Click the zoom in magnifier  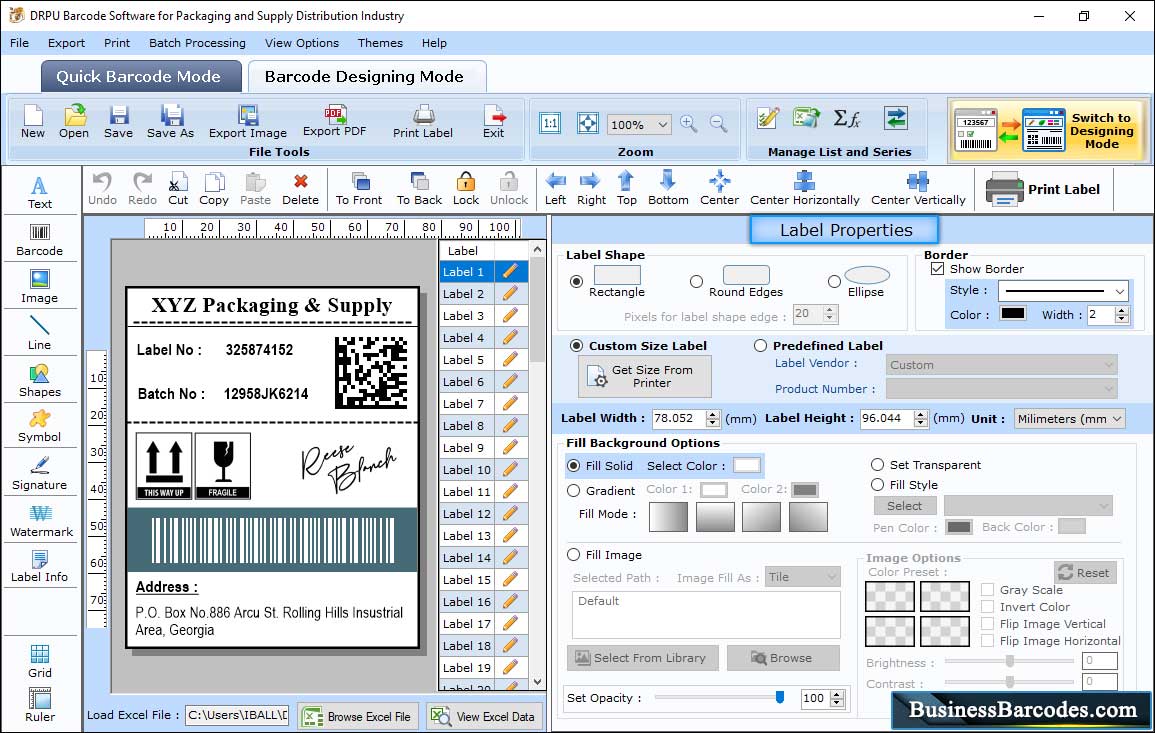(689, 124)
